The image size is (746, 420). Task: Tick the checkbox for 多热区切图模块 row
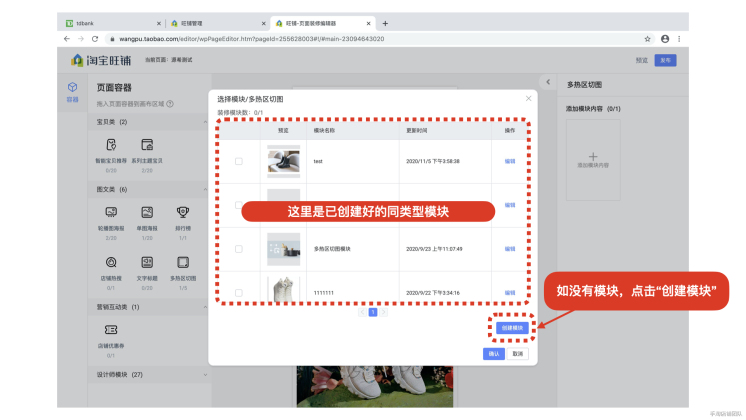click(239, 249)
